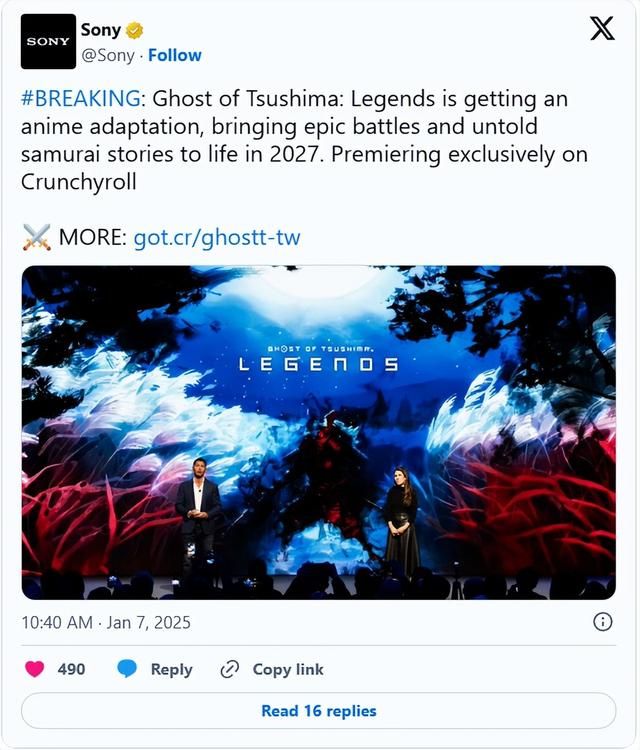Click the X logo icon
The width and height of the screenshot is (640, 750).
click(x=602, y=28)
